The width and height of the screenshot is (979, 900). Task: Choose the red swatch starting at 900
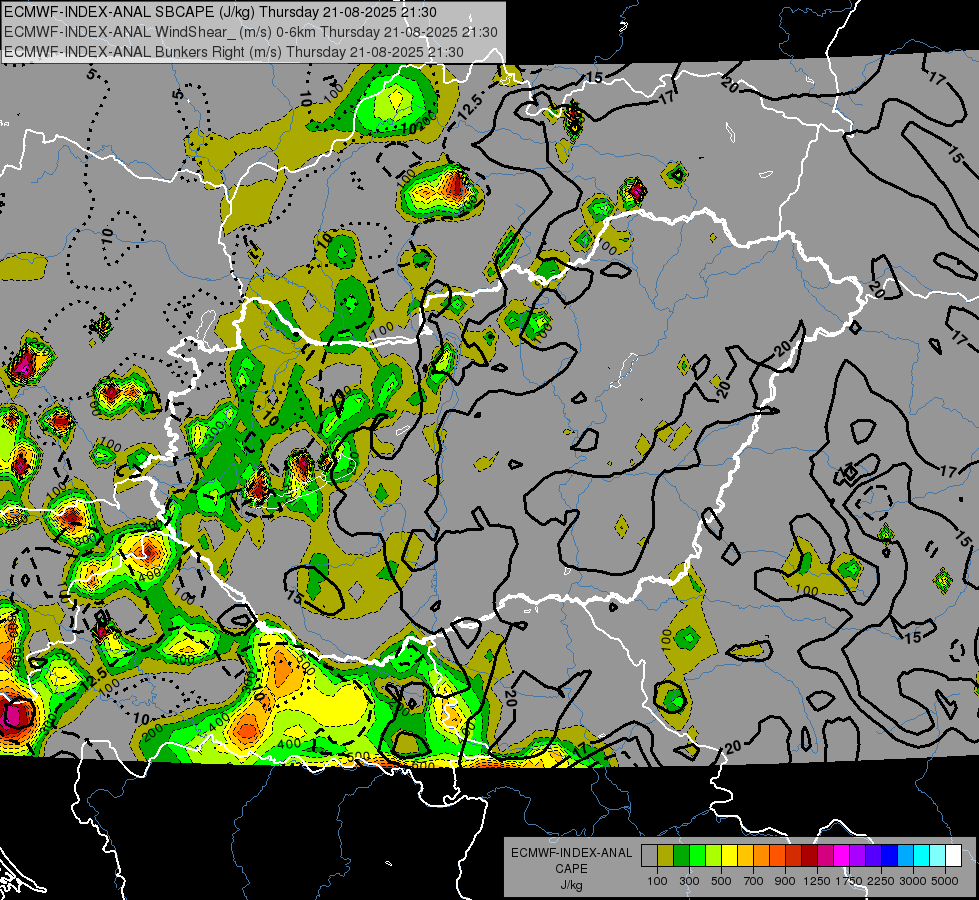pos(794,856)
